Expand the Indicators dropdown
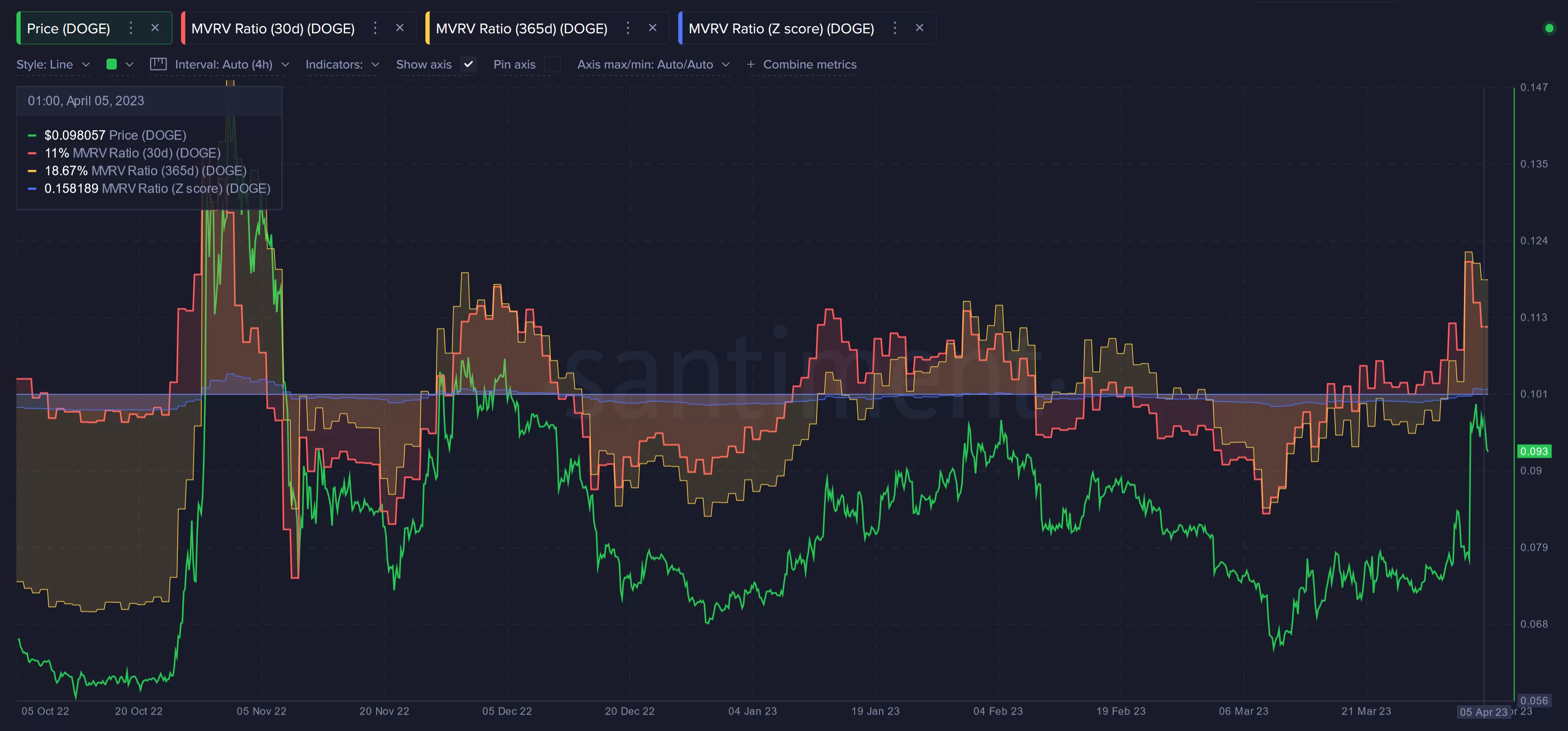1568x731 pixels. (342, 65)
